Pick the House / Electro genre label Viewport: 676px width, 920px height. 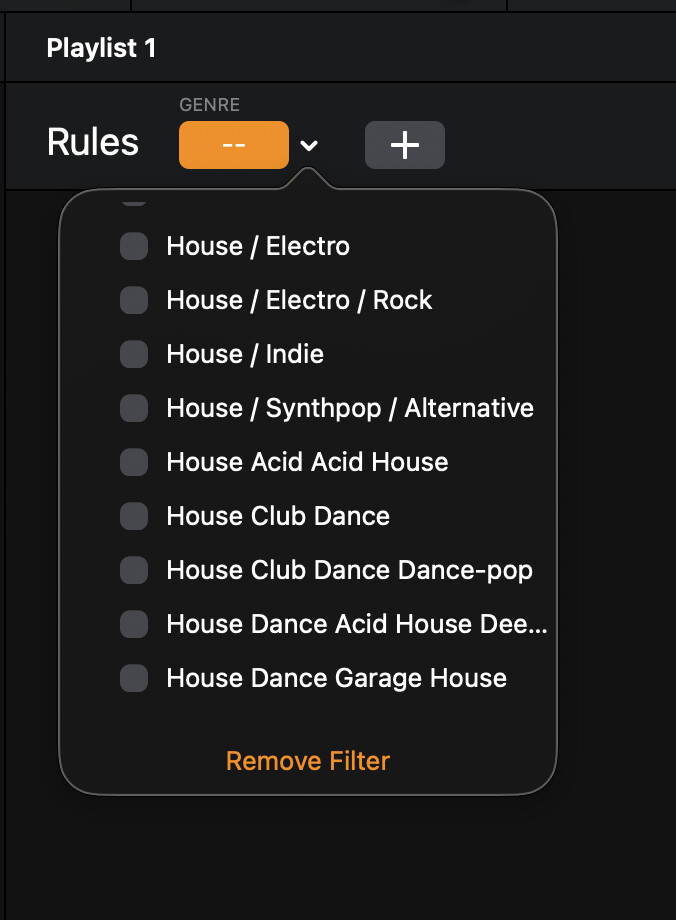point(258,246)
